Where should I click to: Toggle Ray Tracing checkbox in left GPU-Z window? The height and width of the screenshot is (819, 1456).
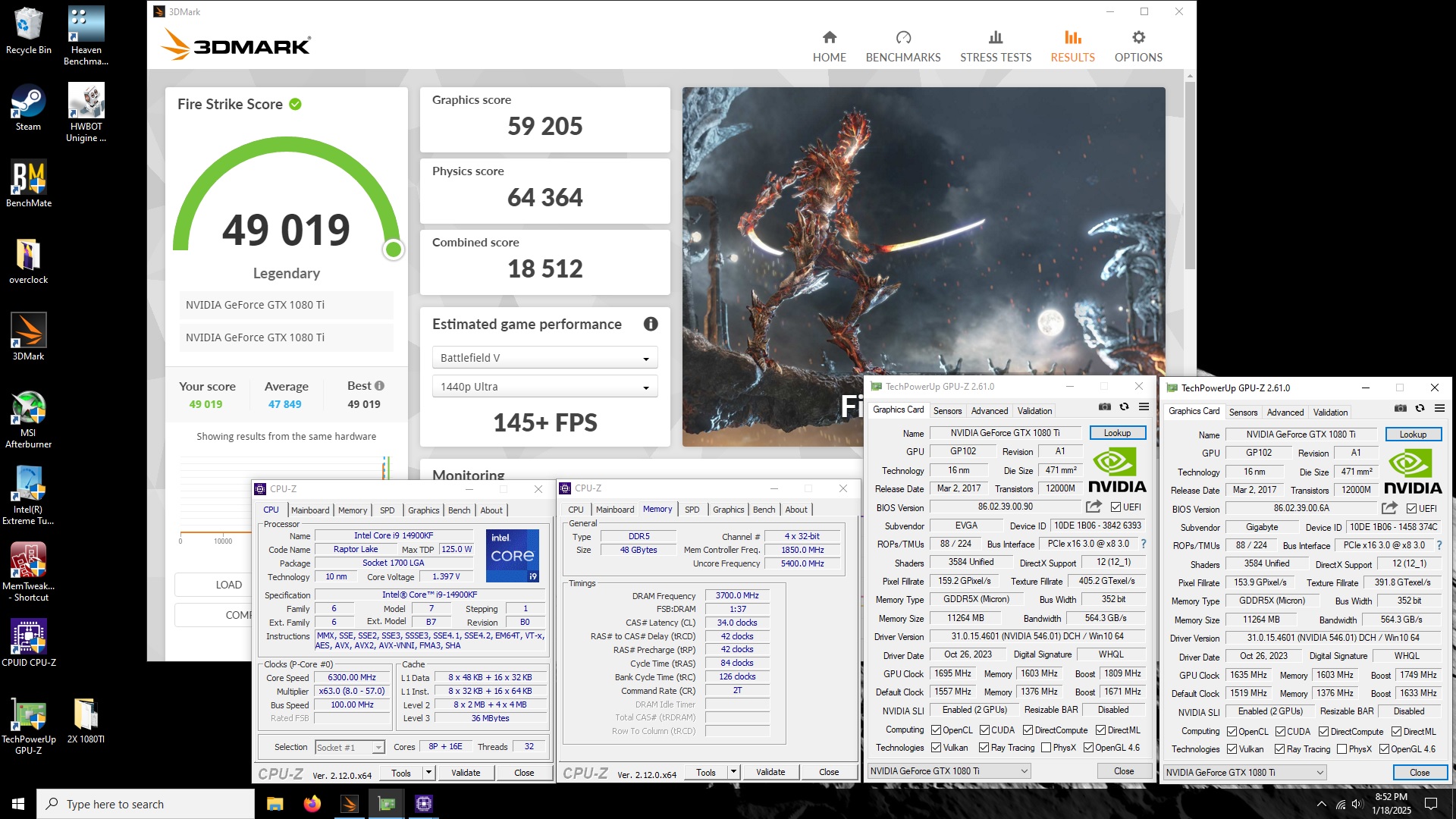point(984,748)
